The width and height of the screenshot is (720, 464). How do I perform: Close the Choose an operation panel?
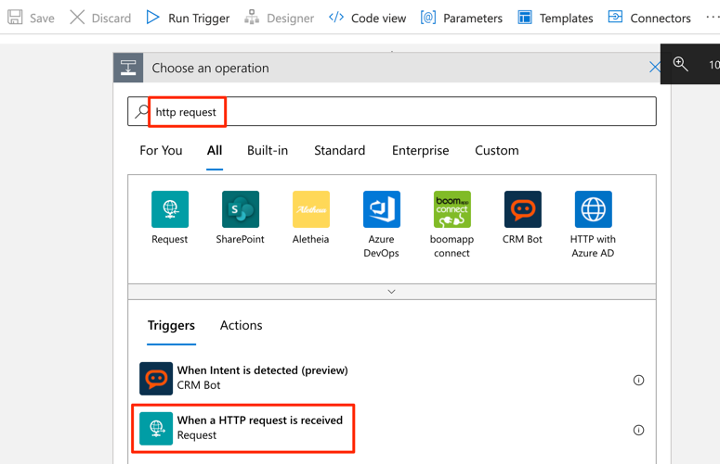click(654, 68)
